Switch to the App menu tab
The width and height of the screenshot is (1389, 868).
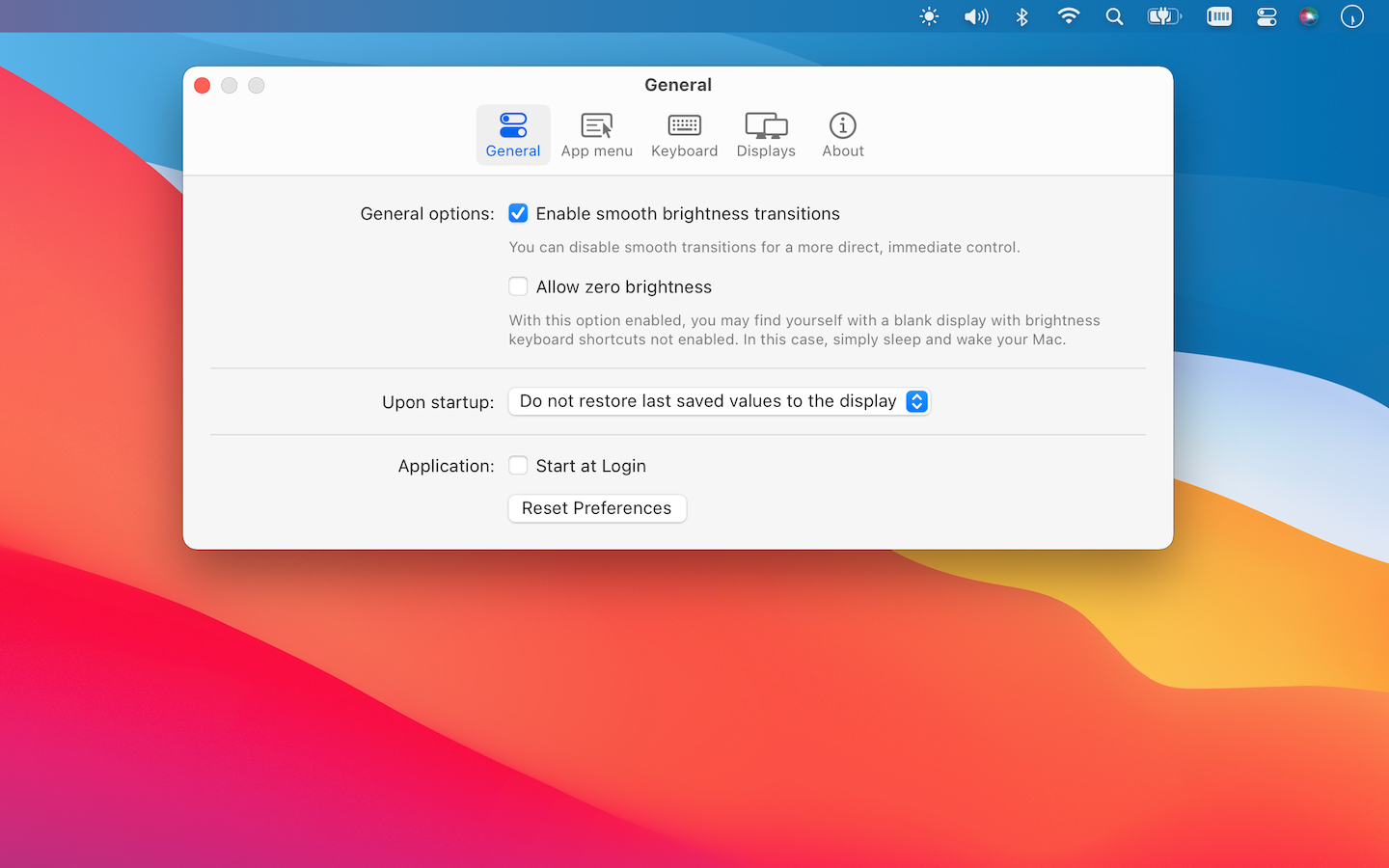(596, 135)
